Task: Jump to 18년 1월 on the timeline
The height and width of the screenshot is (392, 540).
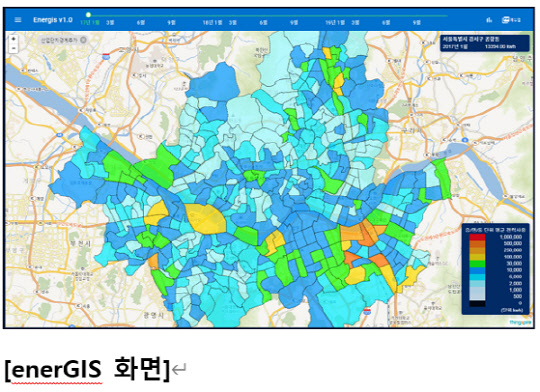Action: pyautogui.click(x=212, y=23)
